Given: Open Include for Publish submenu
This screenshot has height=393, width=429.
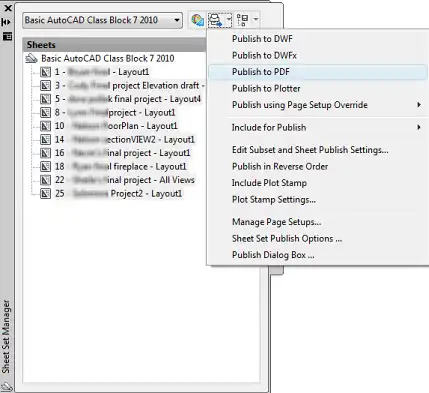Looking at the screenshot, I should pos(318,127).
